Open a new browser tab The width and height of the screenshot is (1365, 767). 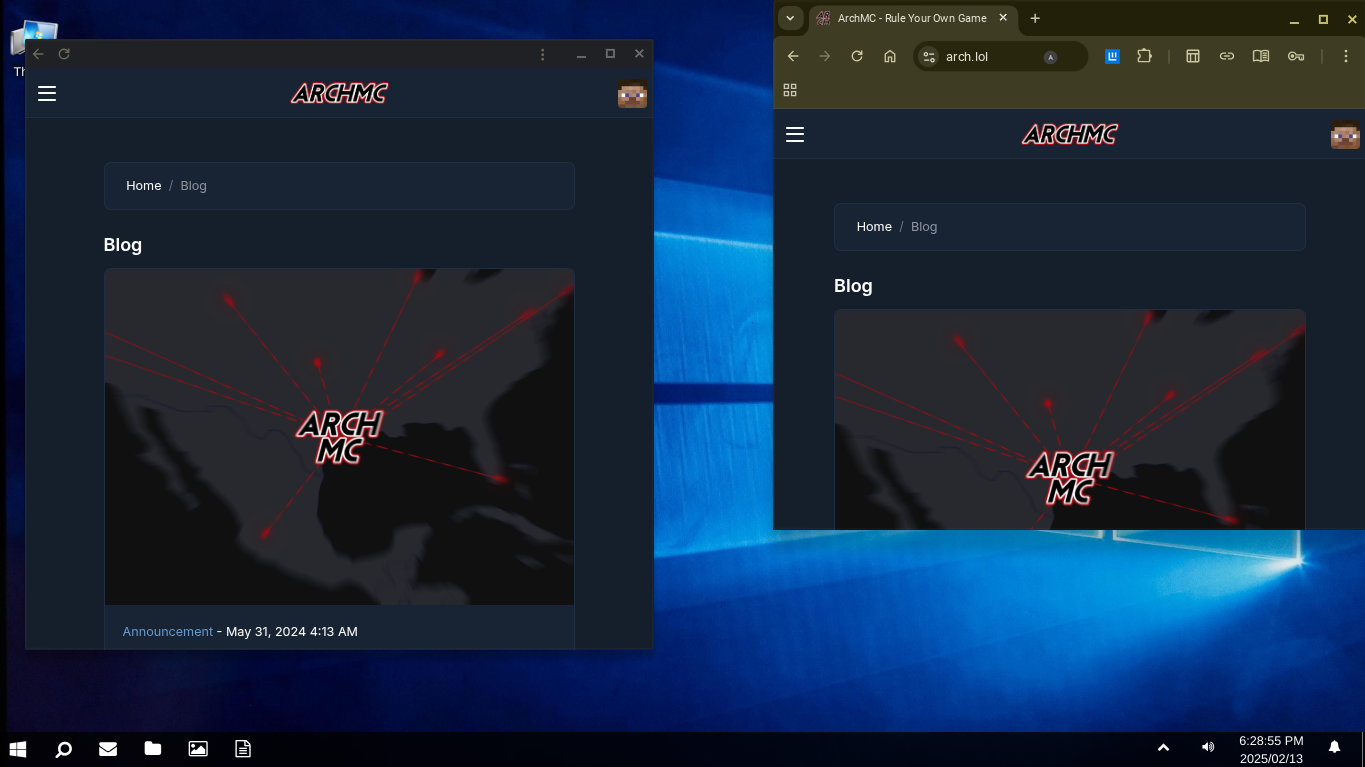pyautogui.click(x=1035, y=18)
